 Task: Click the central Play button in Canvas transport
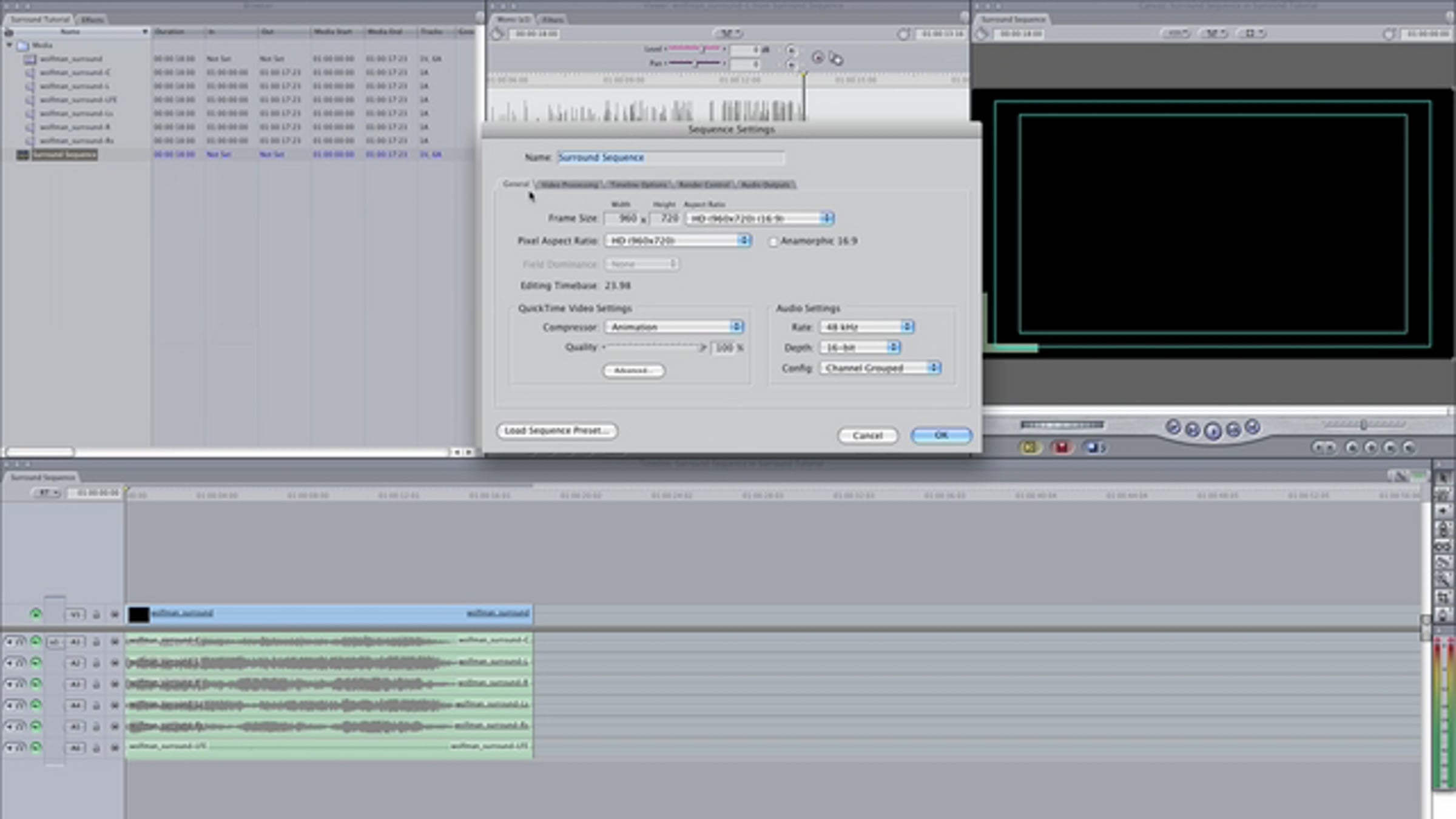click(x=1212, y=431)
